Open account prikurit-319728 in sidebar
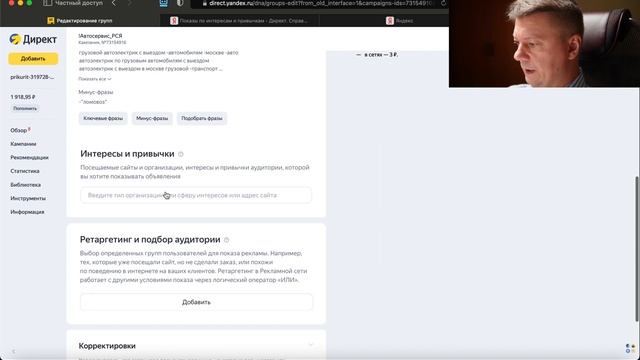Viewport: 640px width, 360px height. (32, 77)
